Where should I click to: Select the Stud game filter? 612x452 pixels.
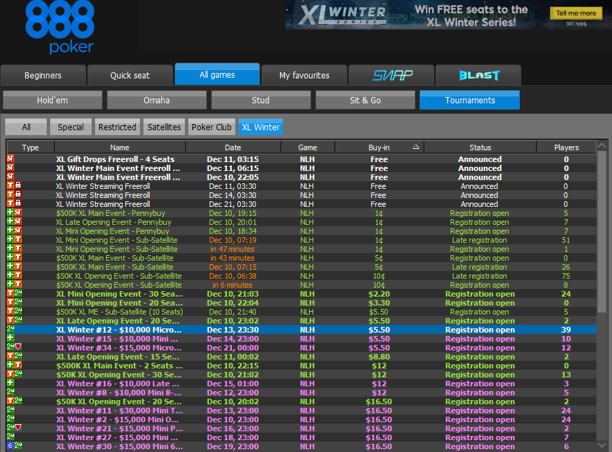tap(261, 100)
